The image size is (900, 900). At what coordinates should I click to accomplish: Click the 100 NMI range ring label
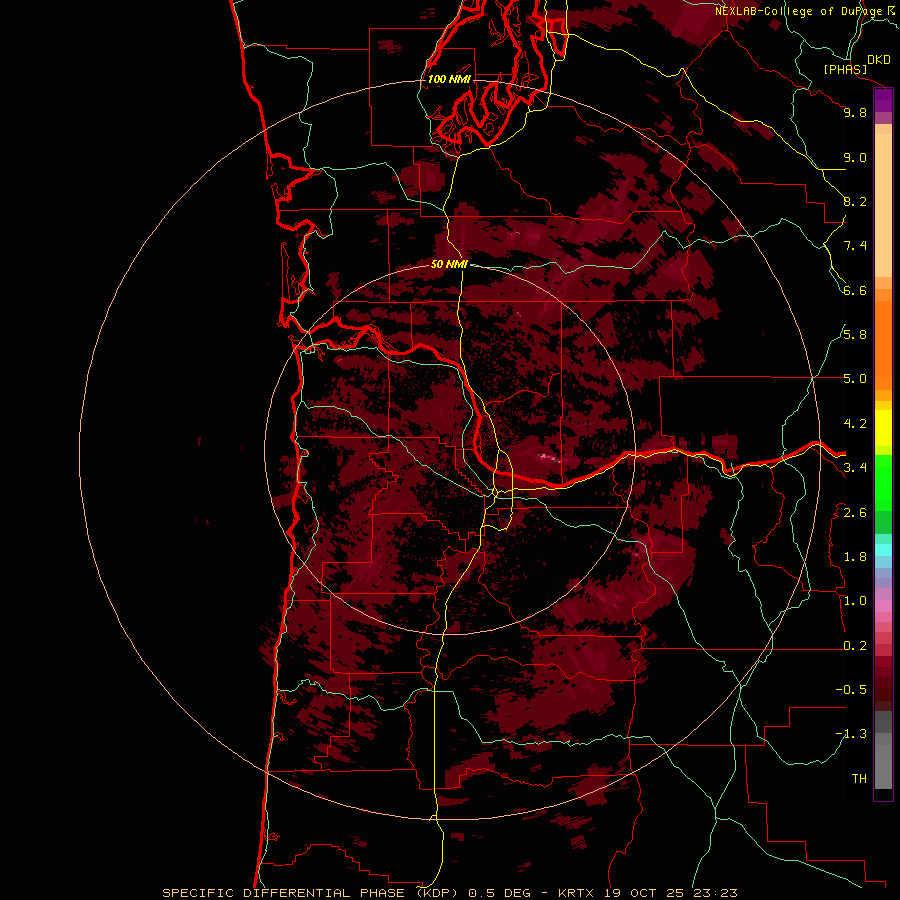coord(449,79)
